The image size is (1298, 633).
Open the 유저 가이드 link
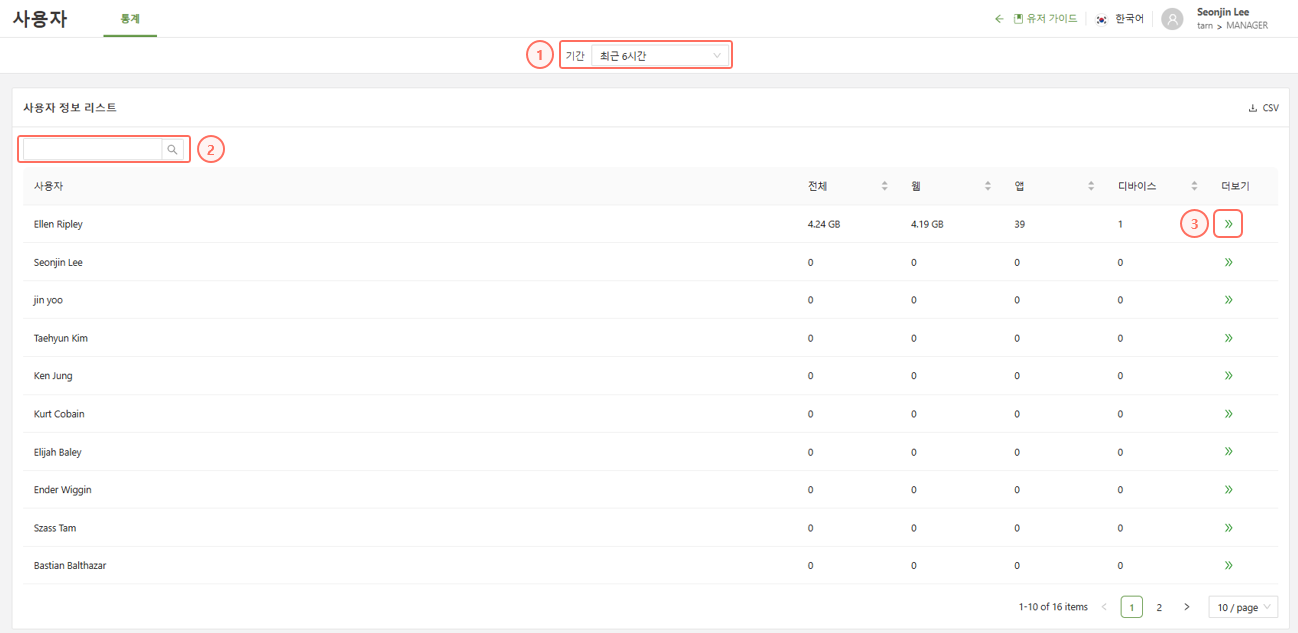point(1045,19)
